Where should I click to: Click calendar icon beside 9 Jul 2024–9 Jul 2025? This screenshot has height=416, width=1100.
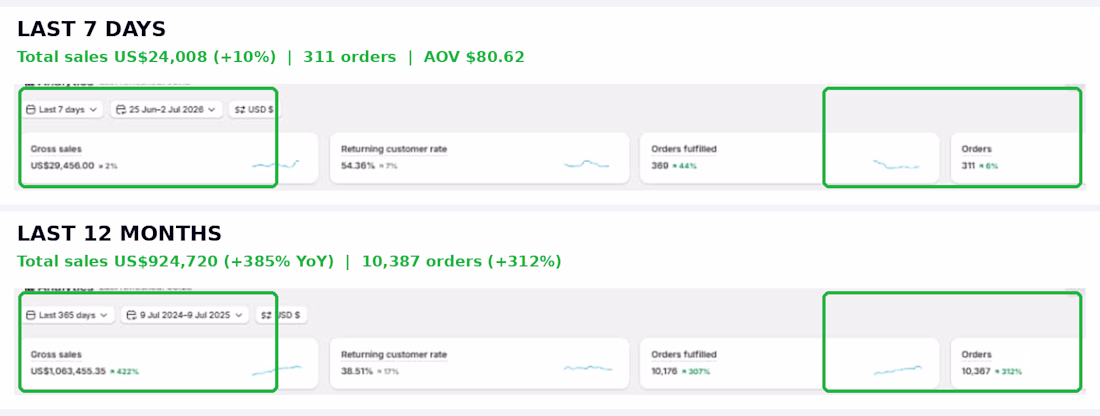131,315
